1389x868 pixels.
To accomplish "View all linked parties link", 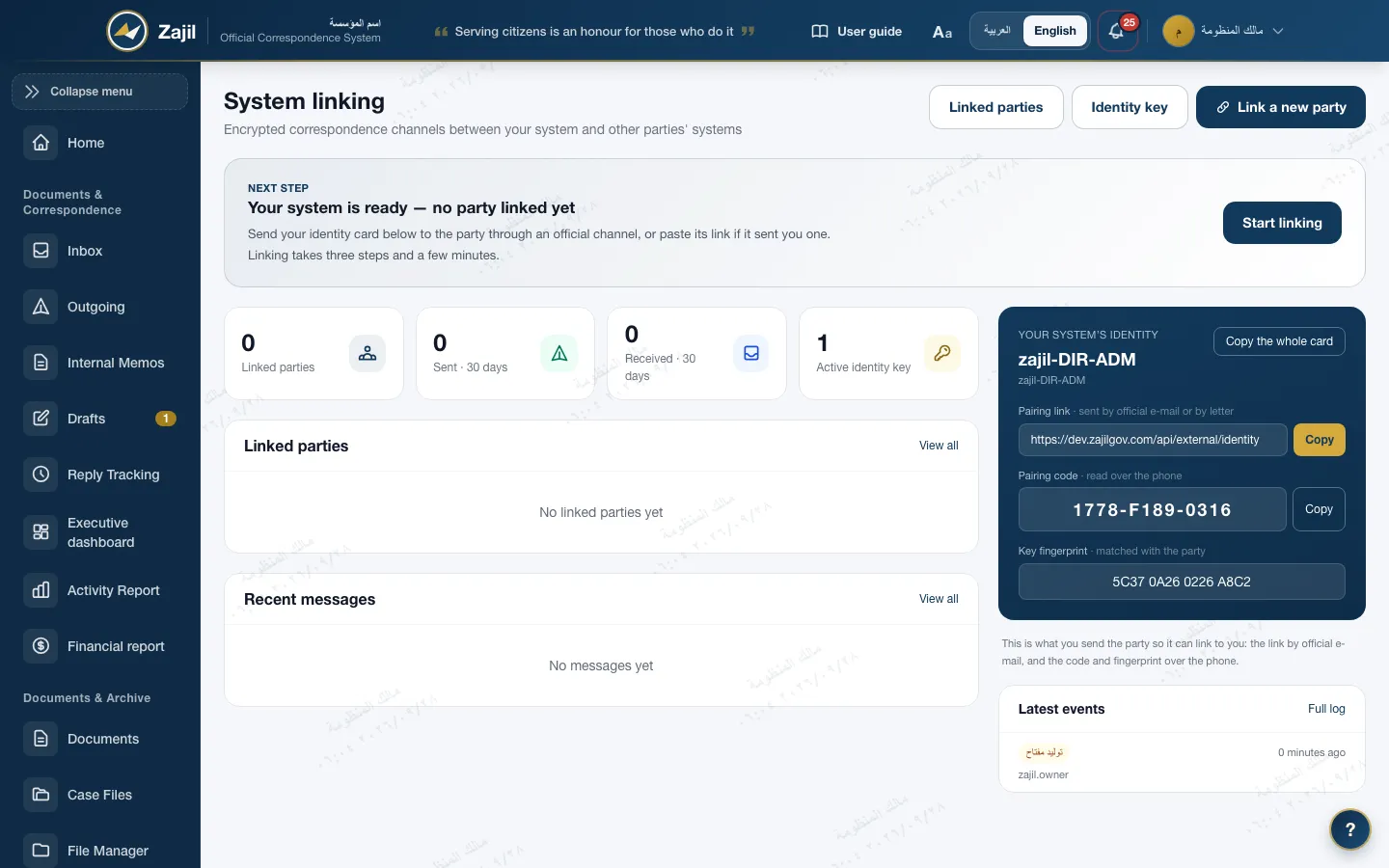I will click(x=939, y=446).
